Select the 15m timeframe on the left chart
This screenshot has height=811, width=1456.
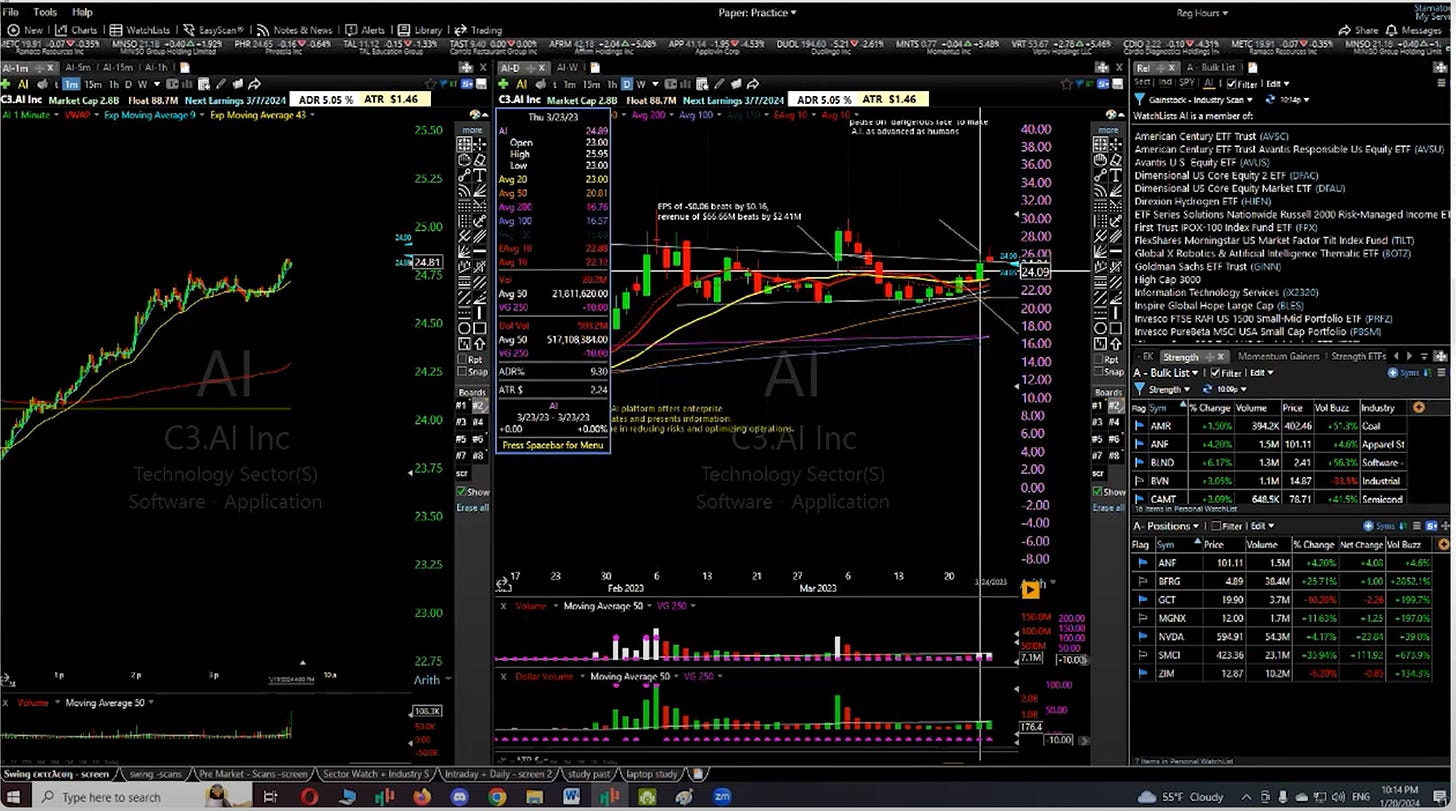[92, 84]
